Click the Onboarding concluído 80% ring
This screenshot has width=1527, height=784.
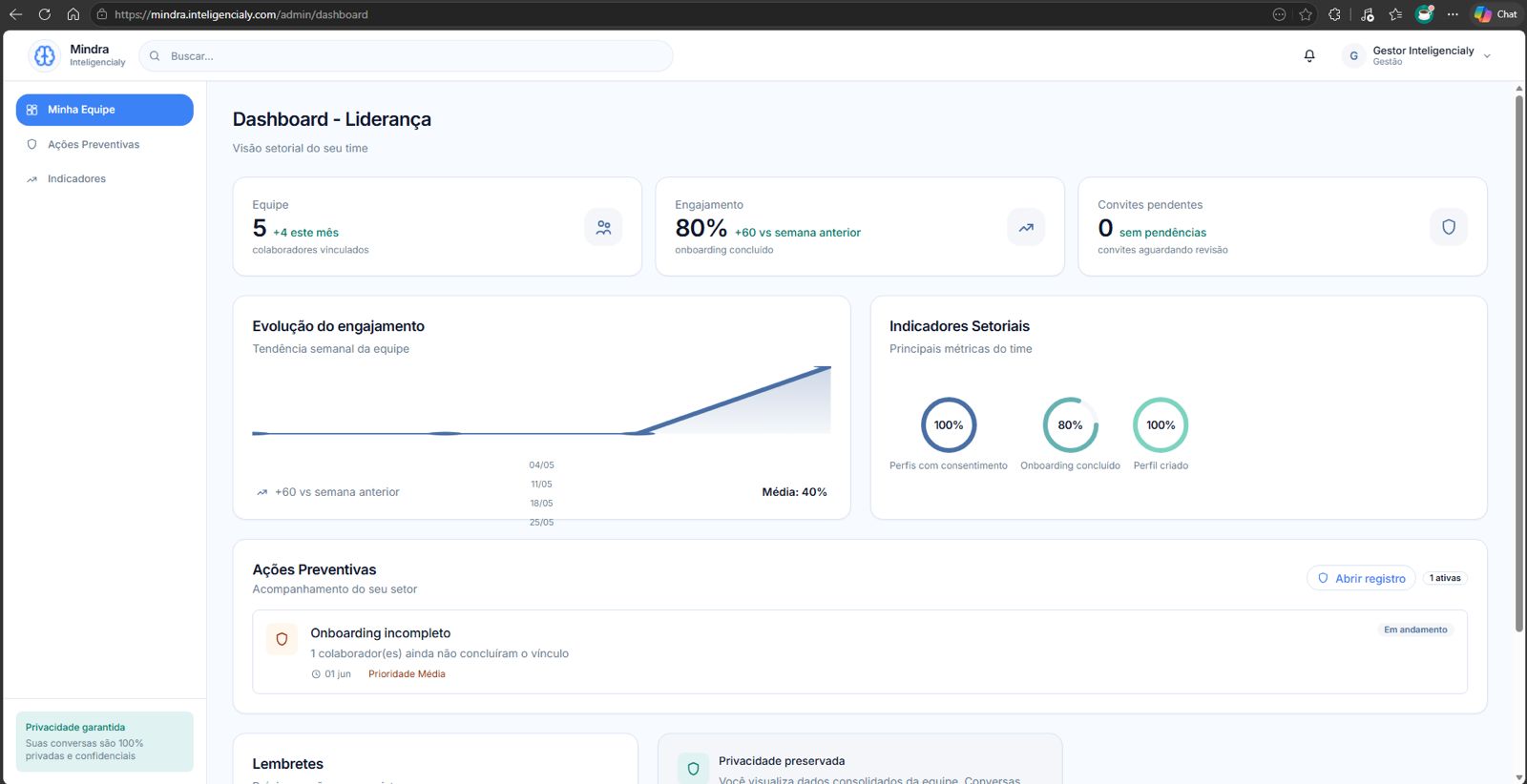tap(1070, 425)
